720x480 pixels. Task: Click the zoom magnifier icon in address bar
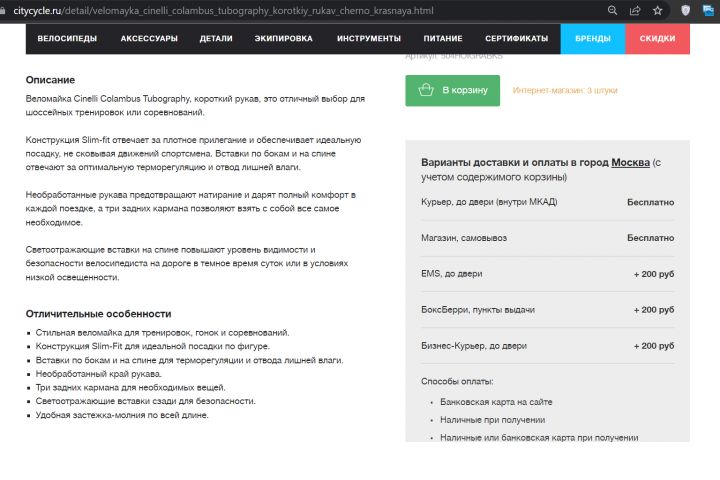click(612, 10)
